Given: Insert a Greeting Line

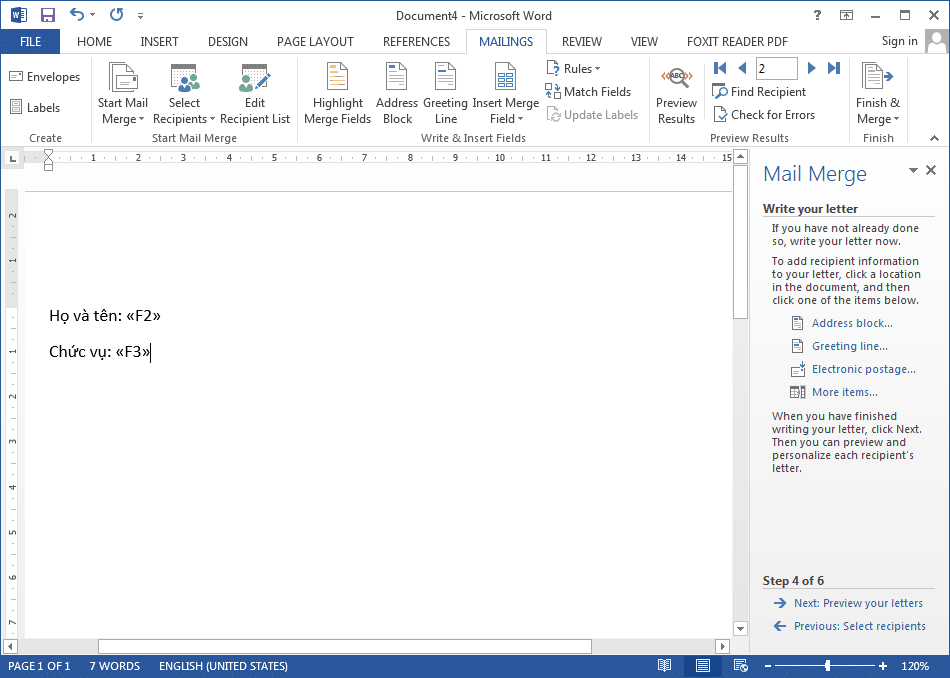Looking at the screenshot, I should tap(445, 94).
